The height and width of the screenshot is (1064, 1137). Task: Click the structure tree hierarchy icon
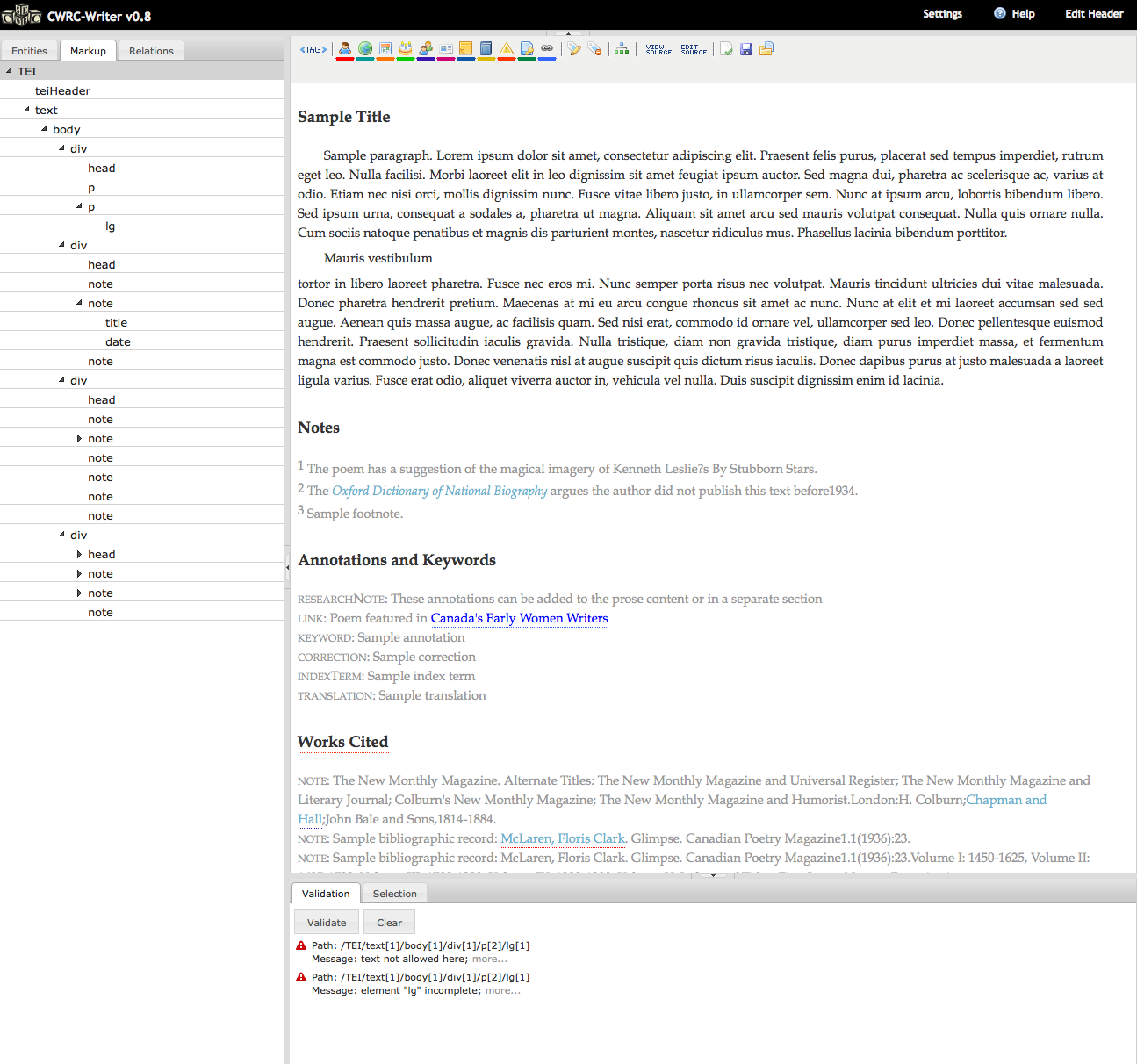coord(622,49)
